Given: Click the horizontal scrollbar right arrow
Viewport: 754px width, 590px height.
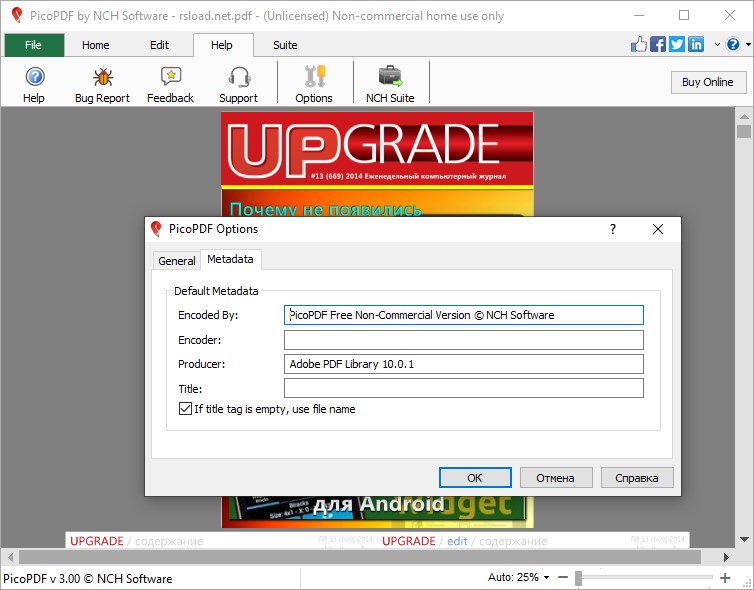Looking at the screenshot, I should [x=726, y=557].
